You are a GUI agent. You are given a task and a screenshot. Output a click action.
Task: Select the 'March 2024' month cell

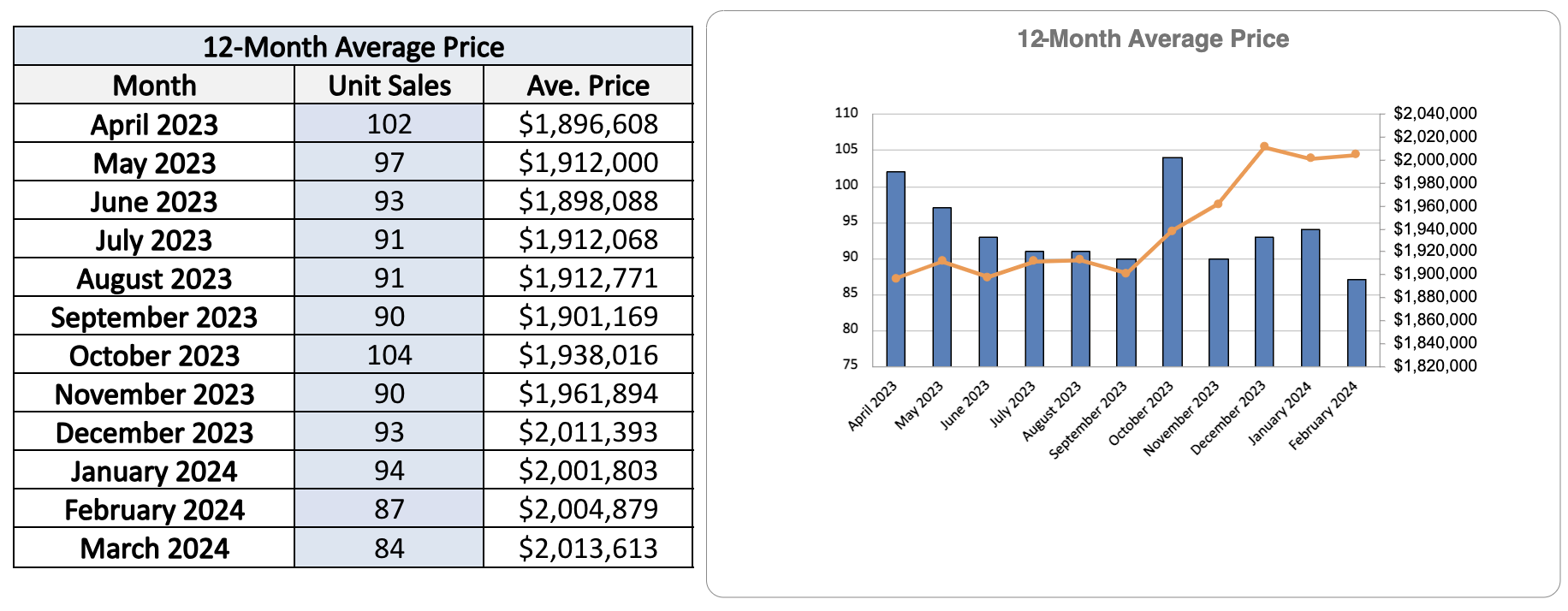[x=154, y=548]
